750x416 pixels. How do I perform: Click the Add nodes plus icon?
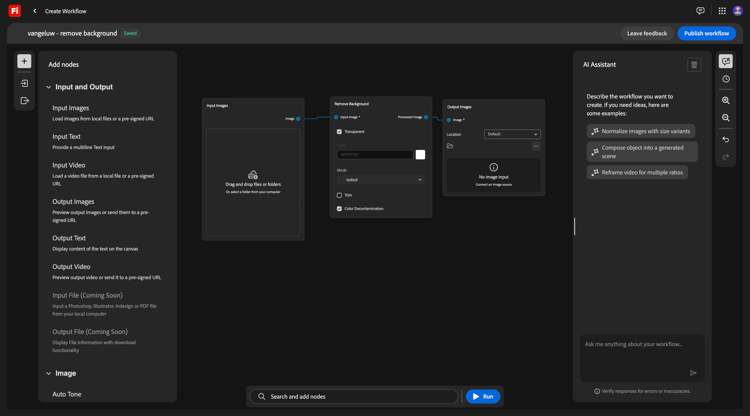[24, 61]
